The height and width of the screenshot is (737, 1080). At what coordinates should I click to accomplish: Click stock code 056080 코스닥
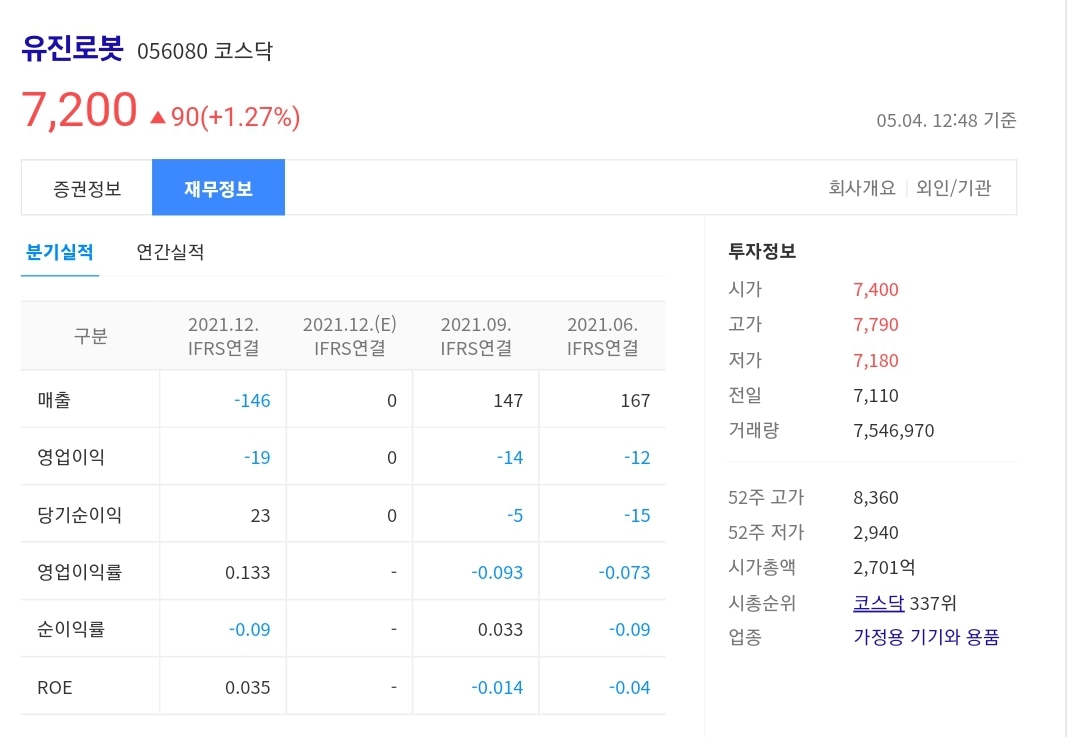(205, 51)
